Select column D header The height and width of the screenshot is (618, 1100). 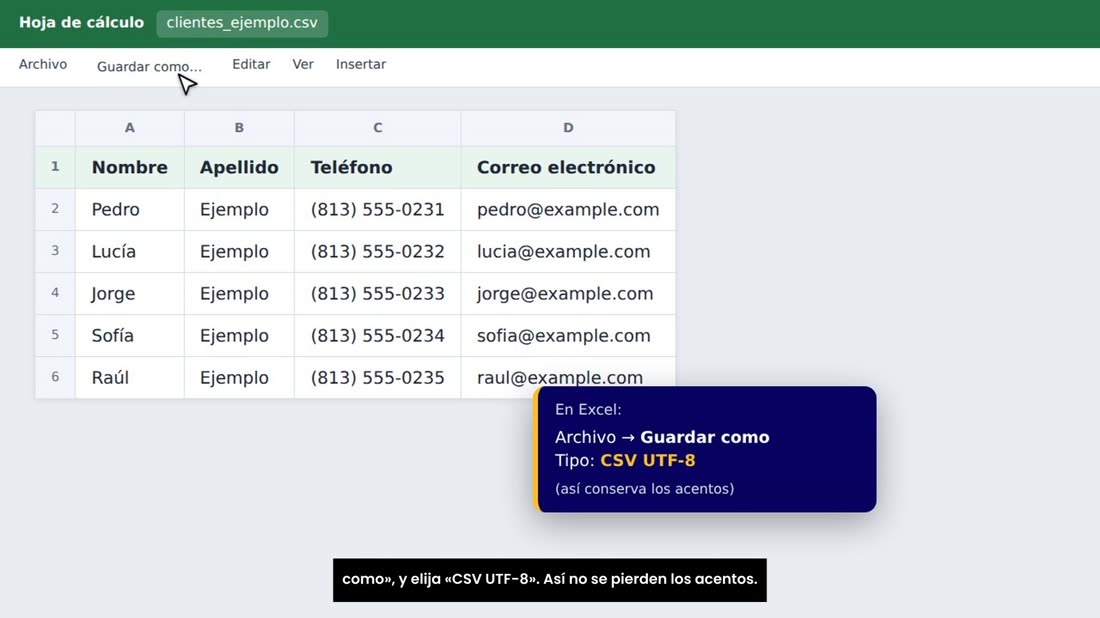click(x=568, y=128)
